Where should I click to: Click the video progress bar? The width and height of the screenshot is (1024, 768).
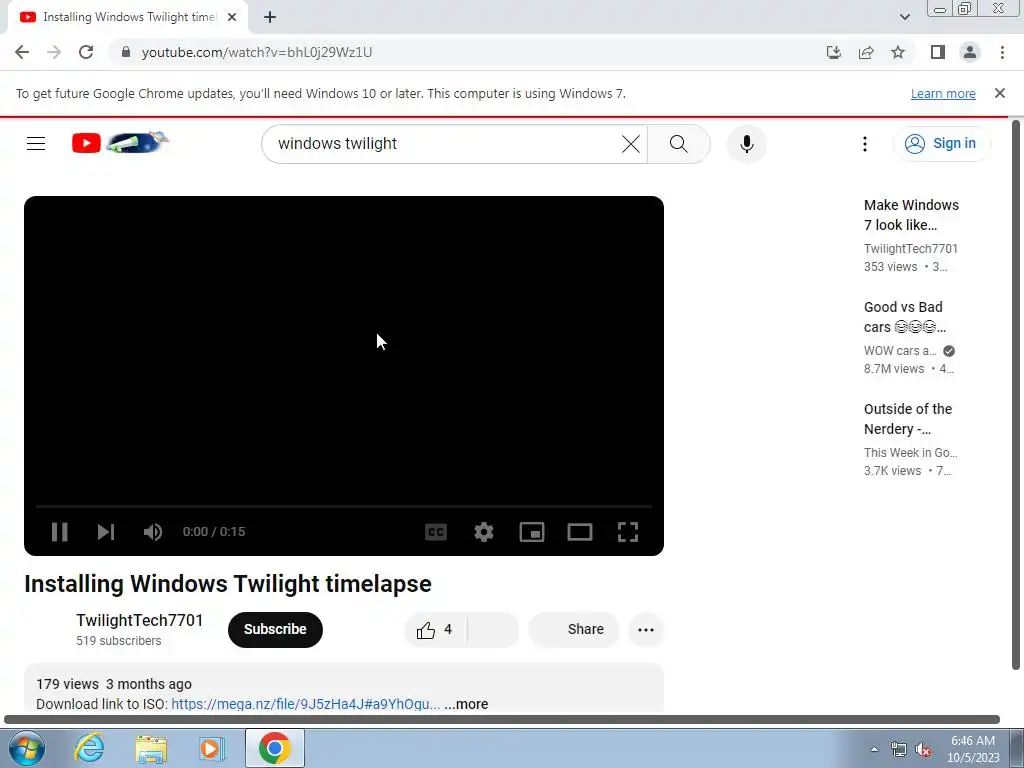344,506
